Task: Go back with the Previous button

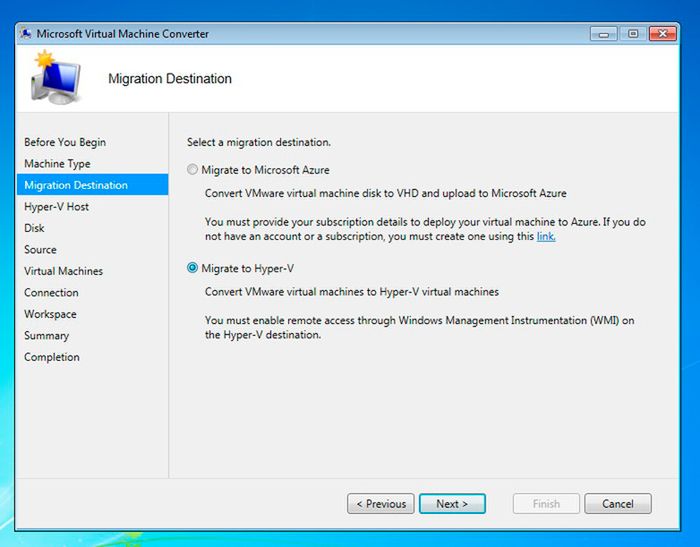Action: (x=381, y=504)
